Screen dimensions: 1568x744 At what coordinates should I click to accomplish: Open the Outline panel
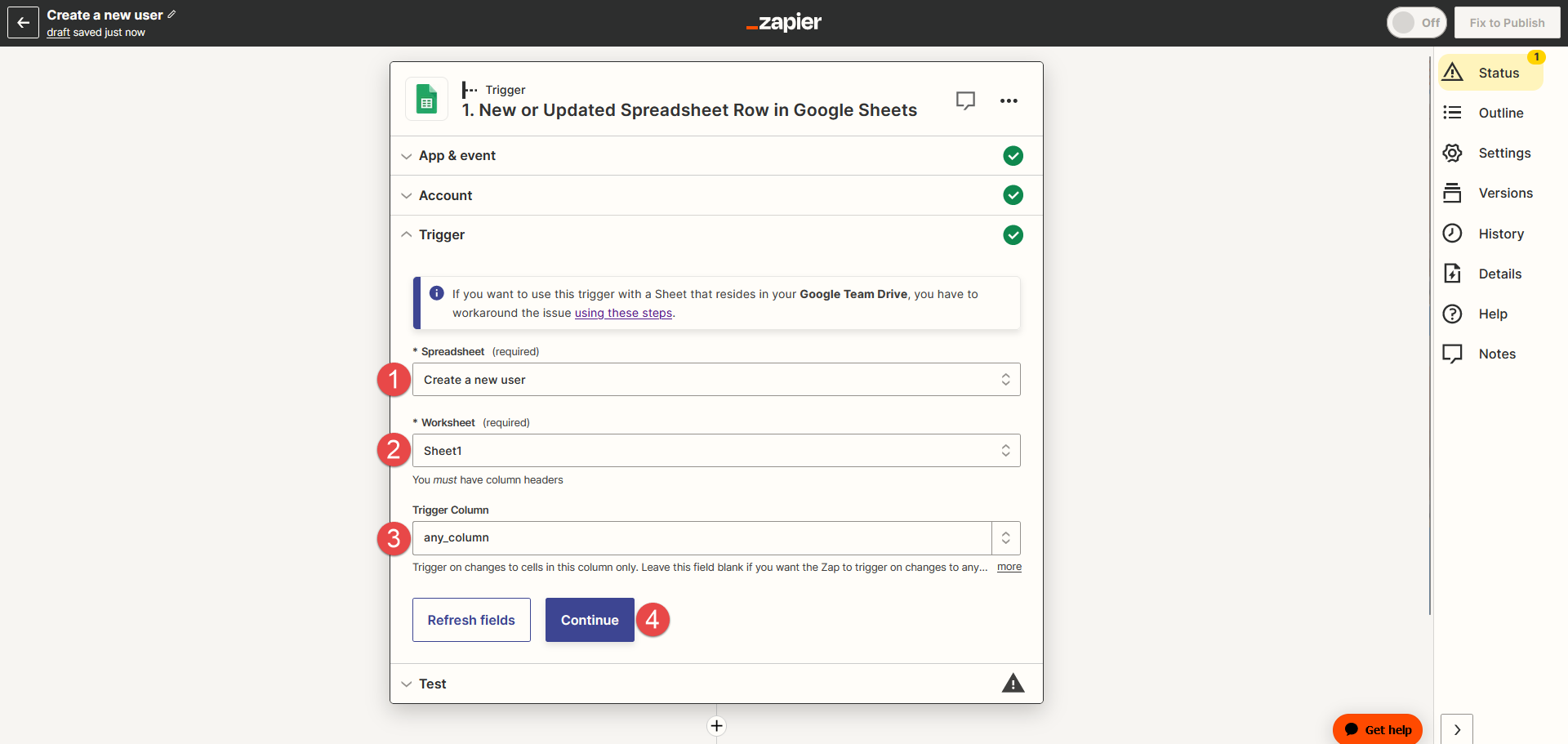(x=1490, y=113)
